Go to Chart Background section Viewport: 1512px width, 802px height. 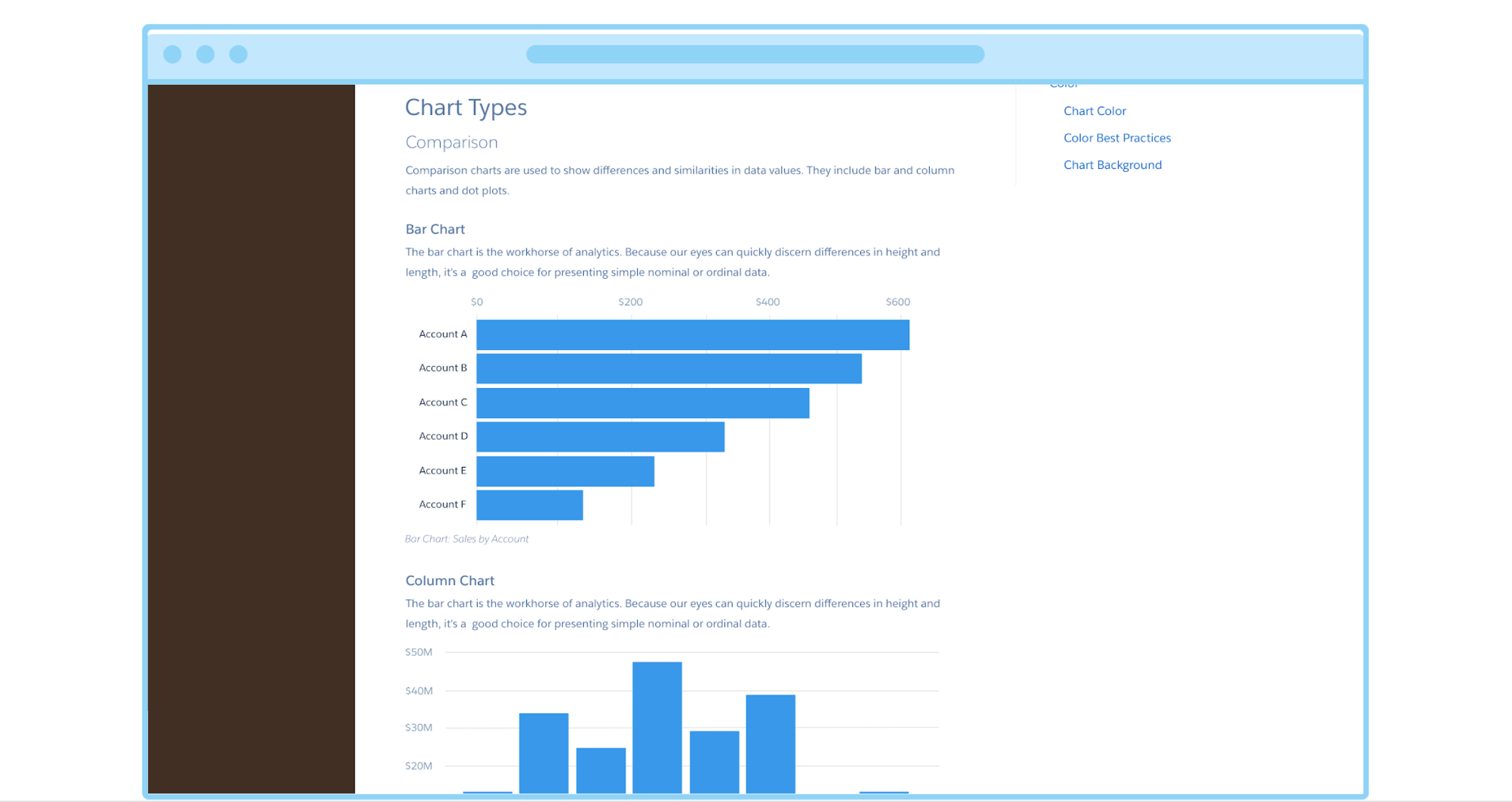click(x=1112, y=165)
